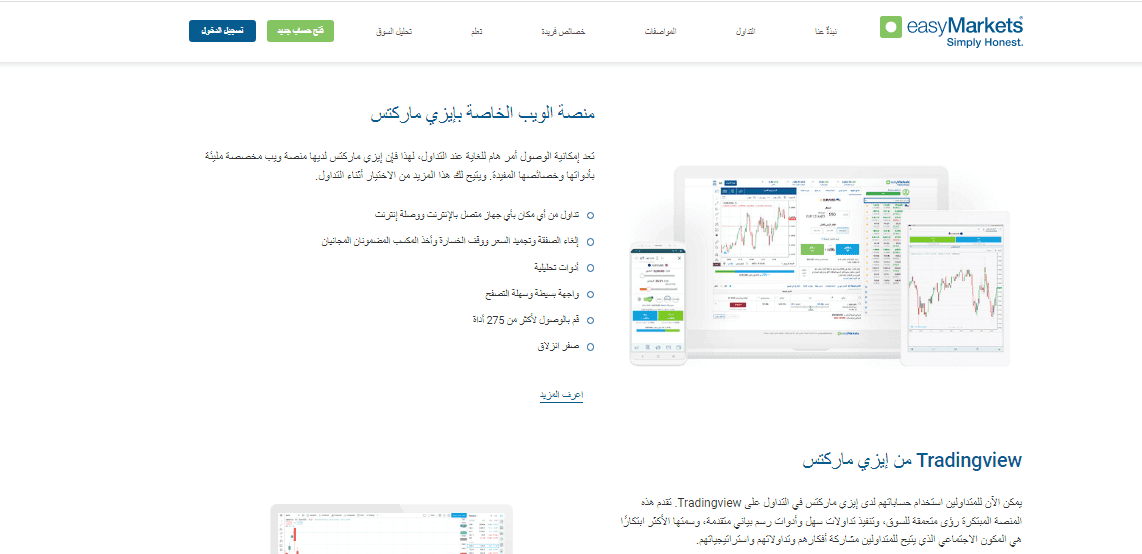Click bullet text أدوات تحليلية
1142x554 pixels.
[x=554, y=267]
